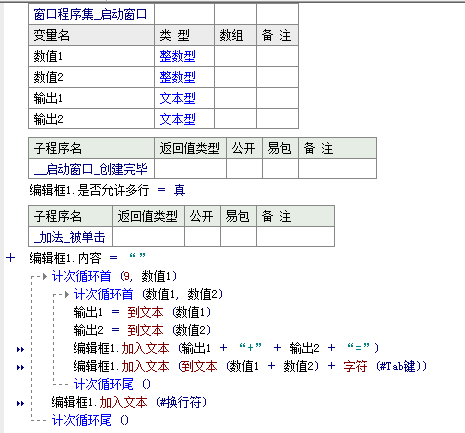The width and height of the screenshot is (465, 433).
Task: Click the empty string literal “”
Action: 138,257
